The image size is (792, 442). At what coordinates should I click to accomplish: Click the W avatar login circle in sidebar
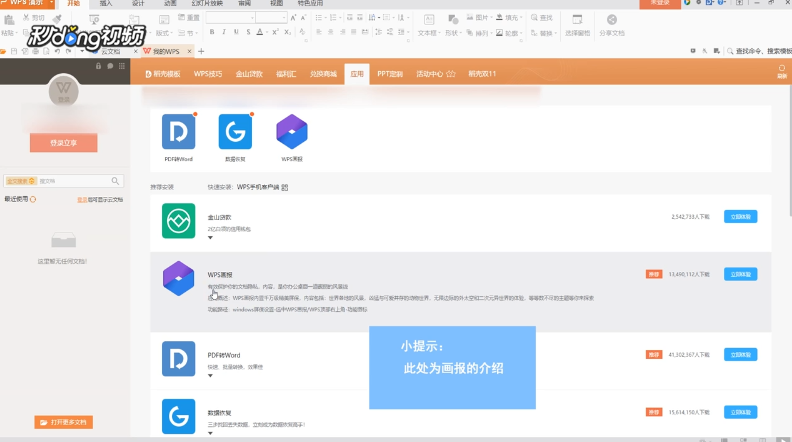point(64,91)
